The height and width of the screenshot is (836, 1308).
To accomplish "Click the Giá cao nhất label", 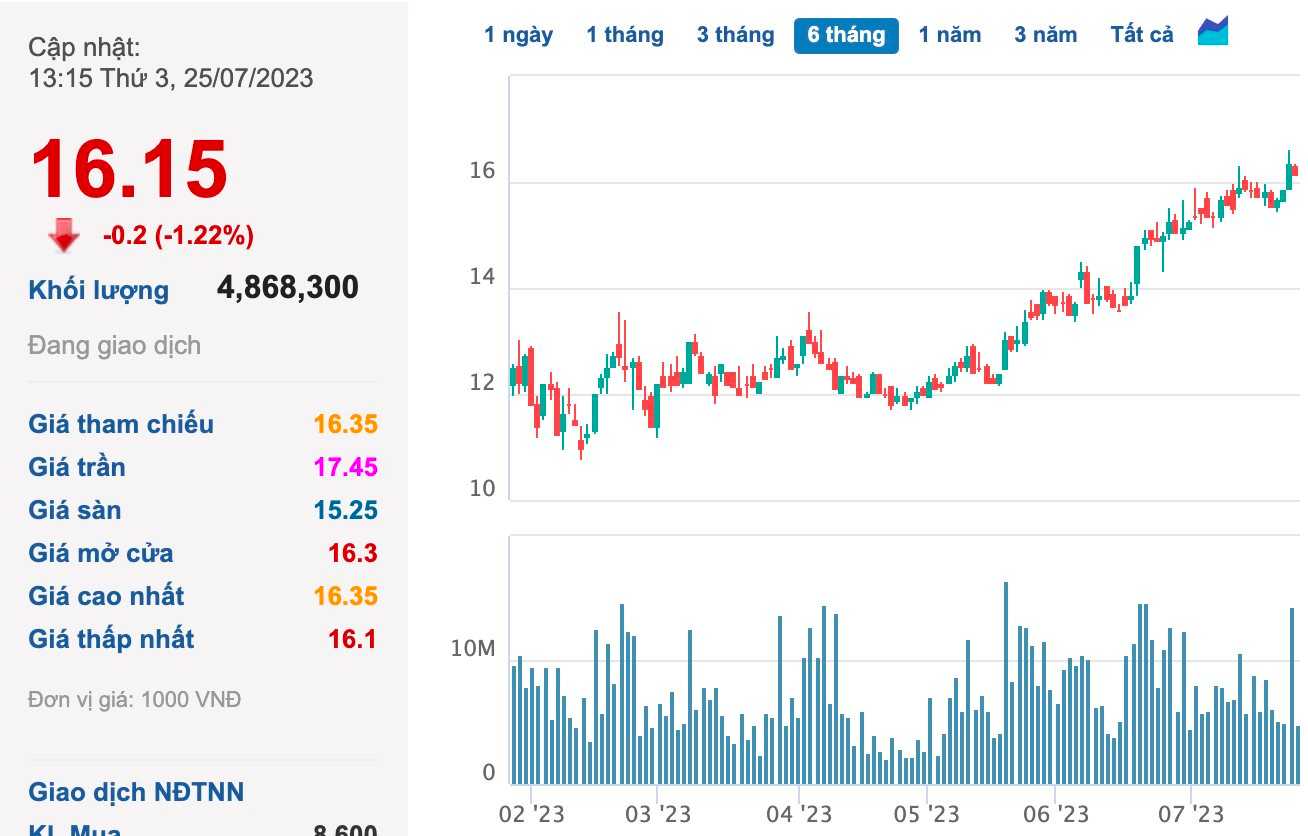I will click(x=107, y=596).
